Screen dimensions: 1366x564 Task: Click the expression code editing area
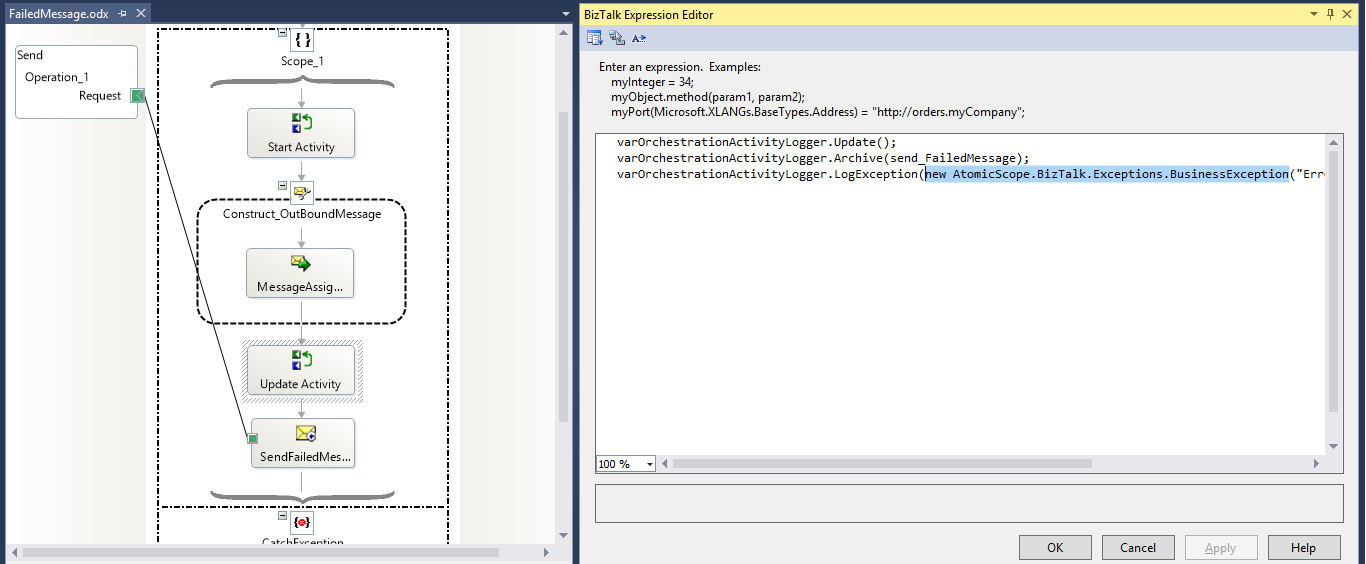(961, 295)
